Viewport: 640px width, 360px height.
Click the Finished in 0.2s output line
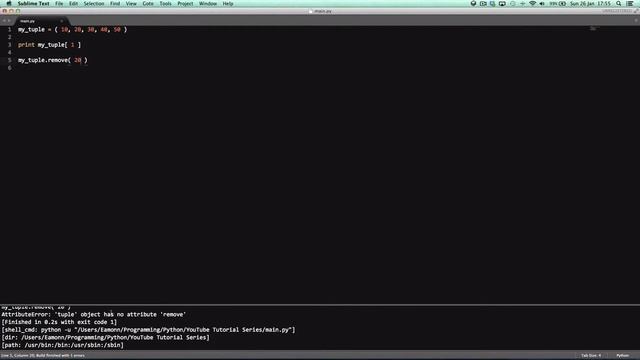[59, 322]
